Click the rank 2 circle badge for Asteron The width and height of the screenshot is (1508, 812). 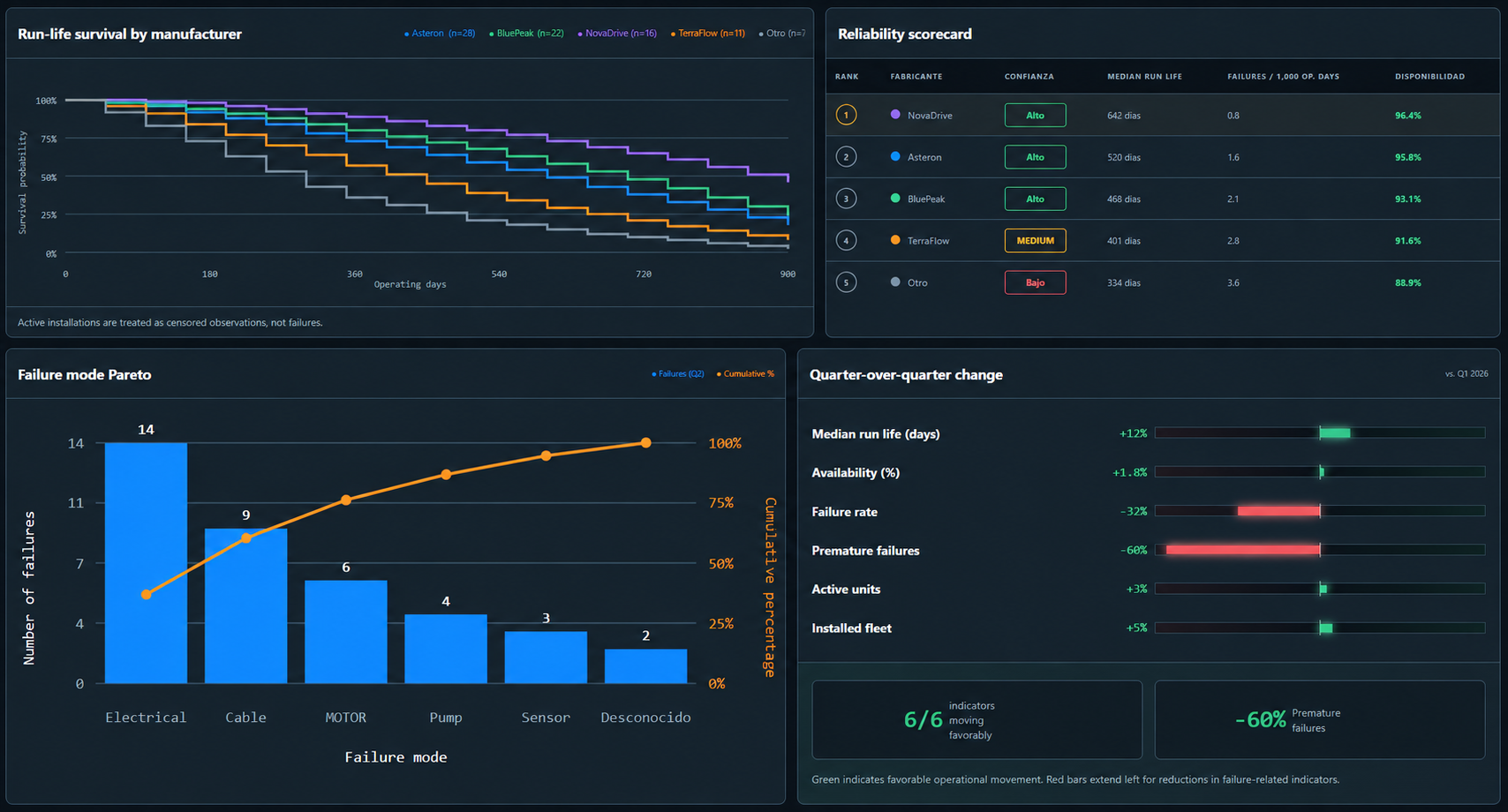click(846, 157)
